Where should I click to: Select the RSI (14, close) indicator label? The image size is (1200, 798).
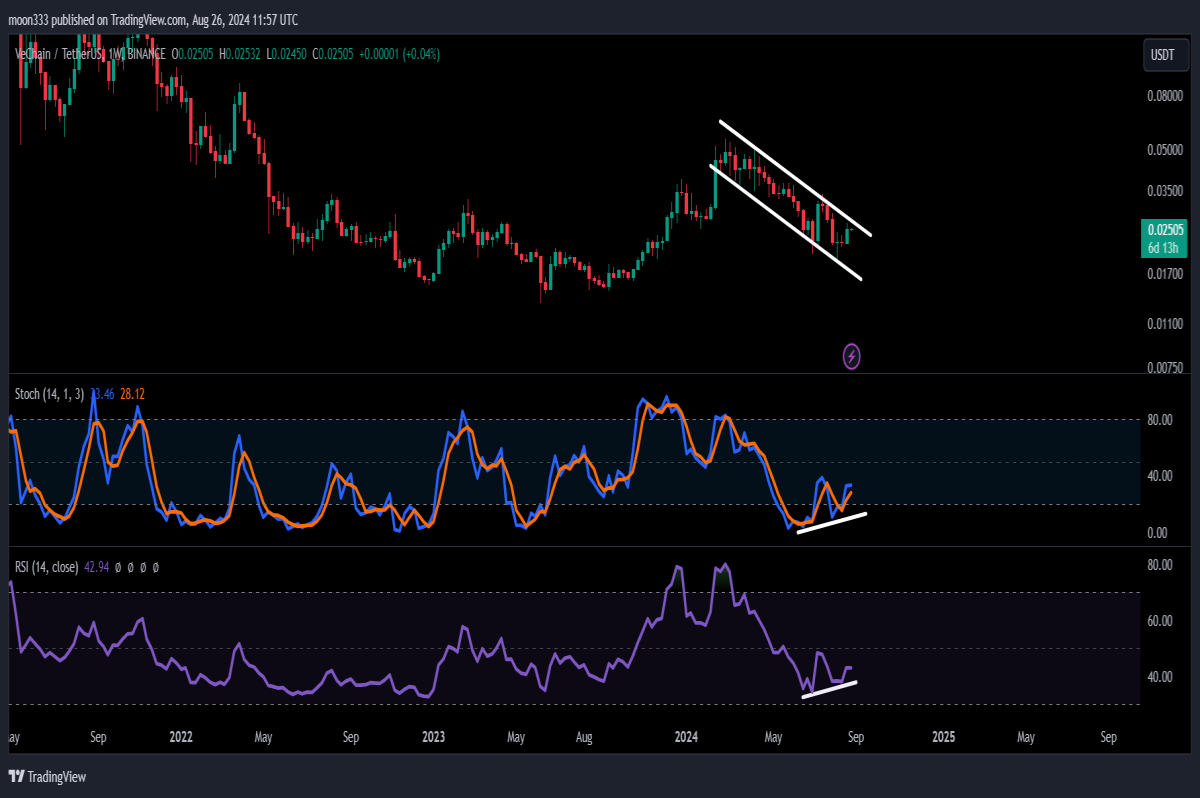47,567
